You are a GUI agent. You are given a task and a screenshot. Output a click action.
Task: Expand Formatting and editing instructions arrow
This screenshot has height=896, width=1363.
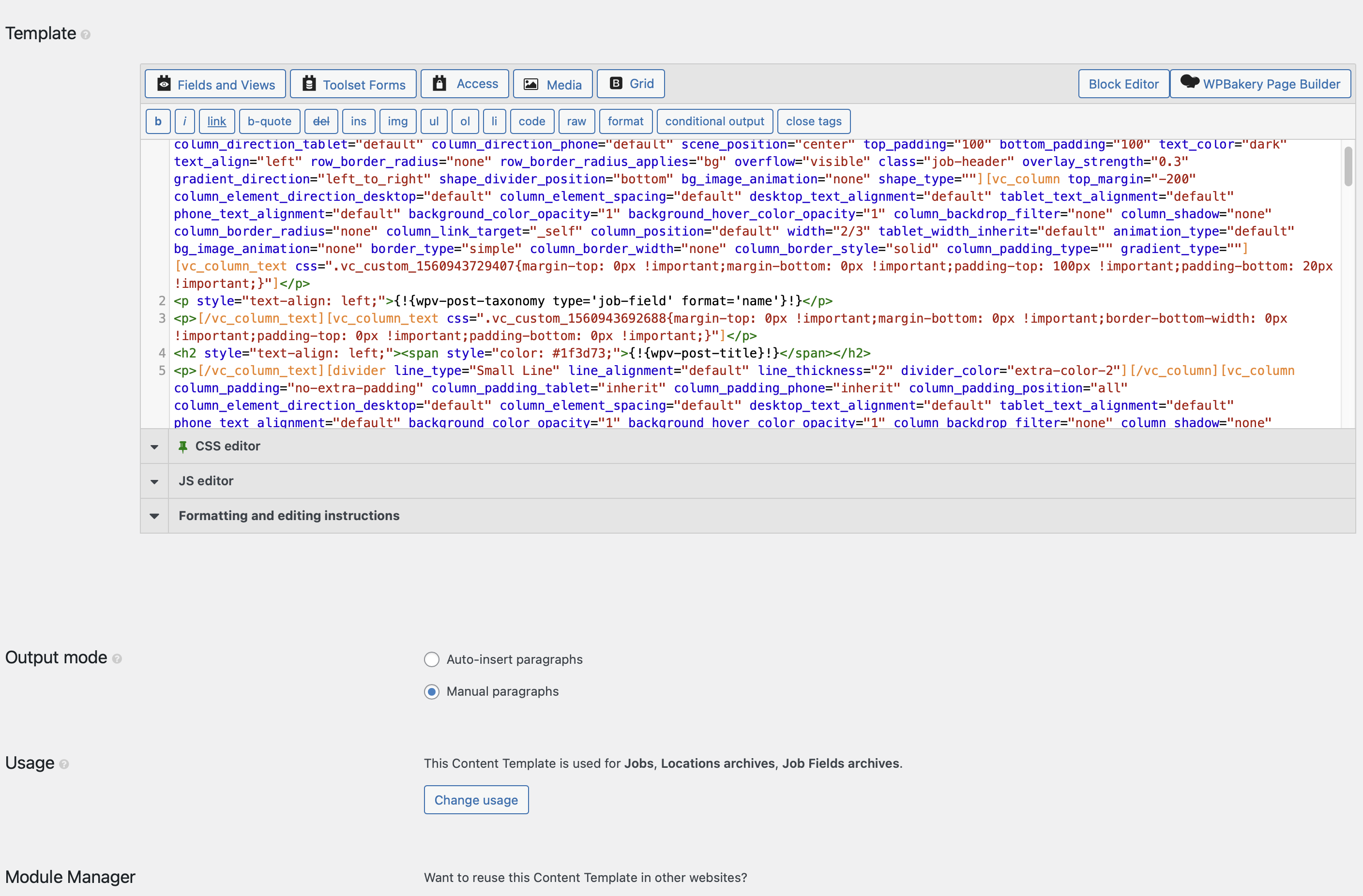pyautogui.click(x=154, y=516)
